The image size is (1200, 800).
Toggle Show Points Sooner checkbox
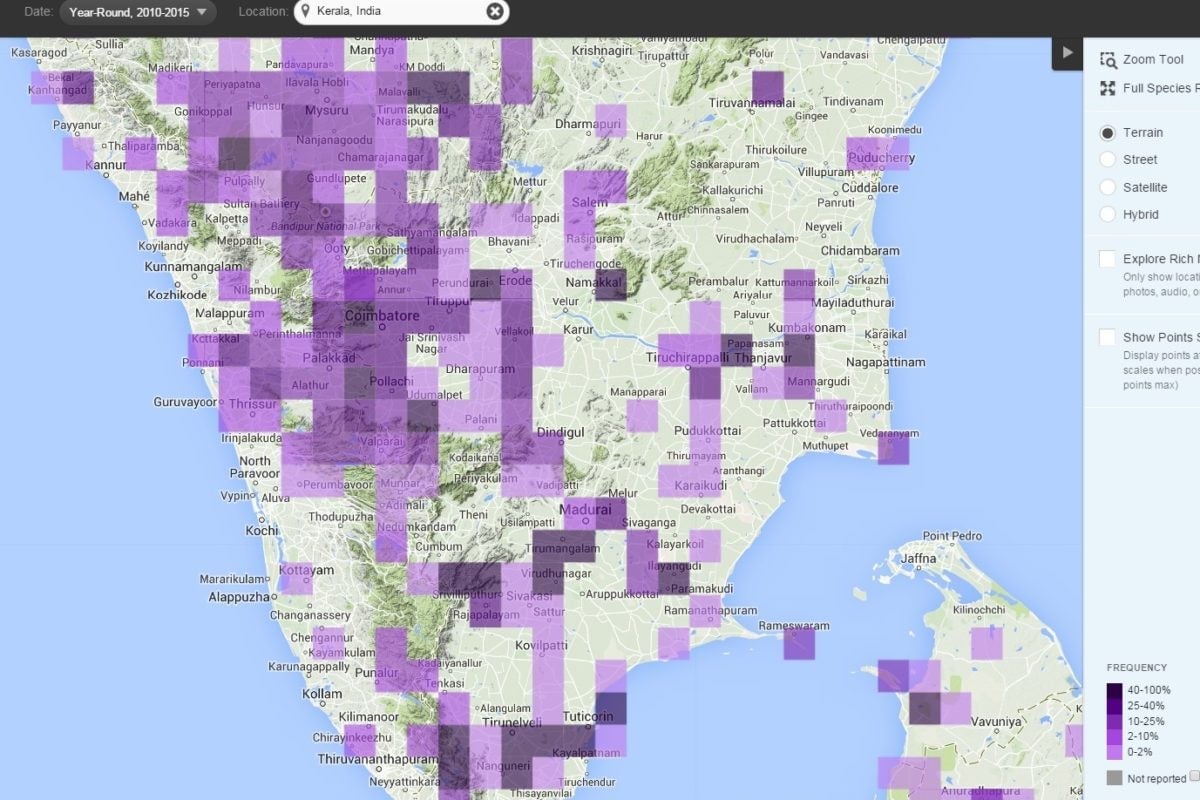point(1107,337)
